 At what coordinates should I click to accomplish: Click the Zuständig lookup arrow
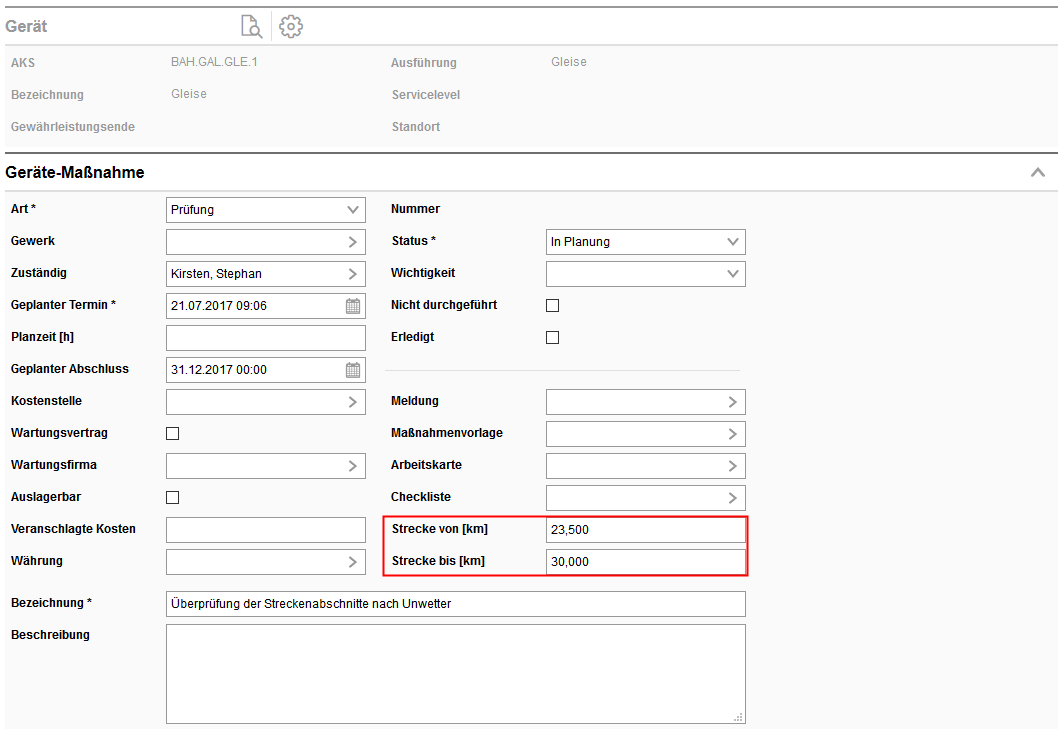point(353,274)
